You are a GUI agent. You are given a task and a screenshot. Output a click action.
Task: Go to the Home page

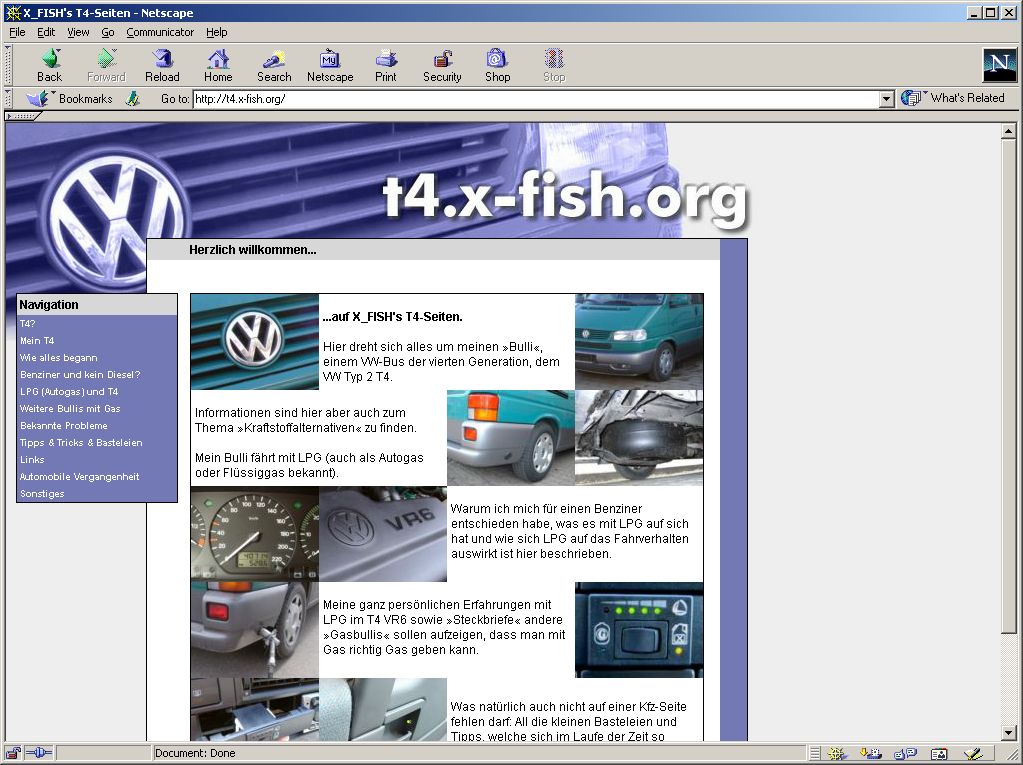[x=218, y=66]
